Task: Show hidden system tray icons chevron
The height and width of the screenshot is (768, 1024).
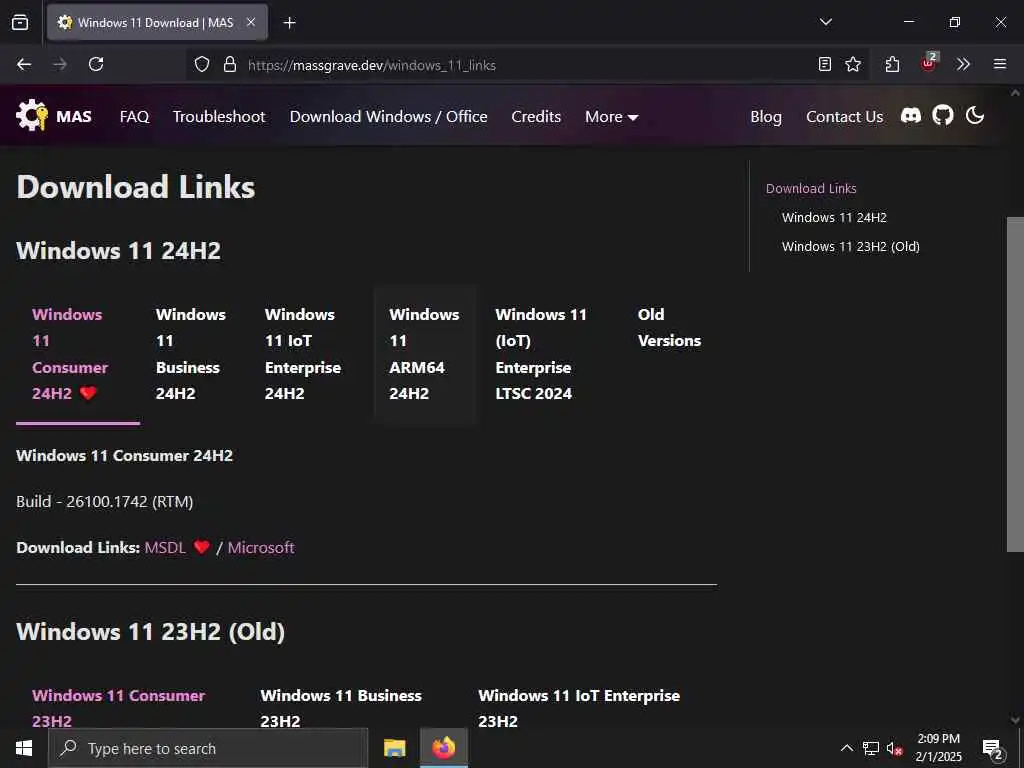Action: click(846, 748)
